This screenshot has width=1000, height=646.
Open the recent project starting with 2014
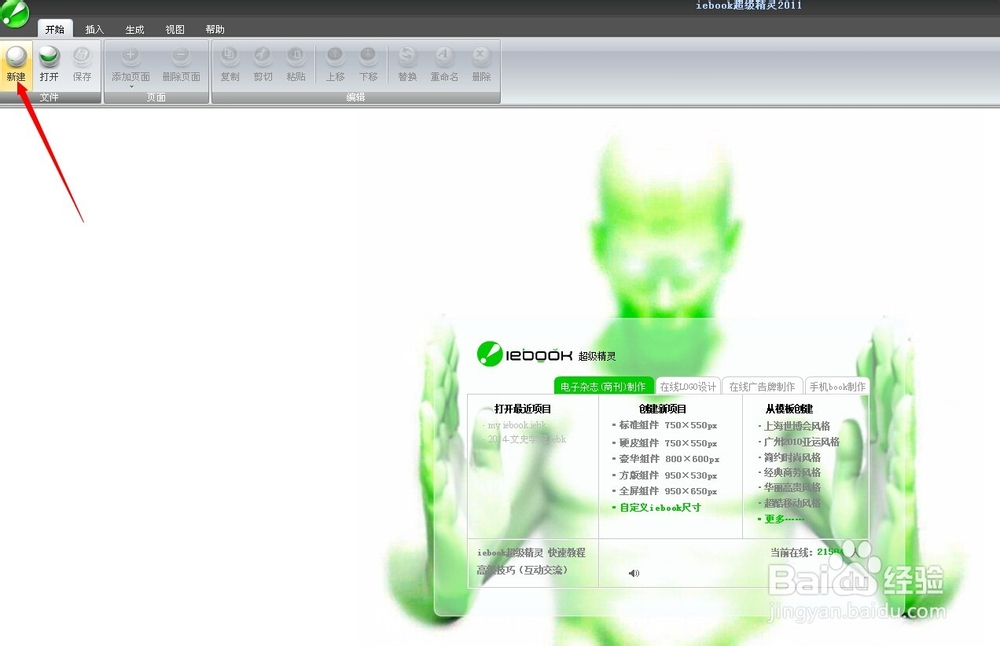click(x=527, y=439)
